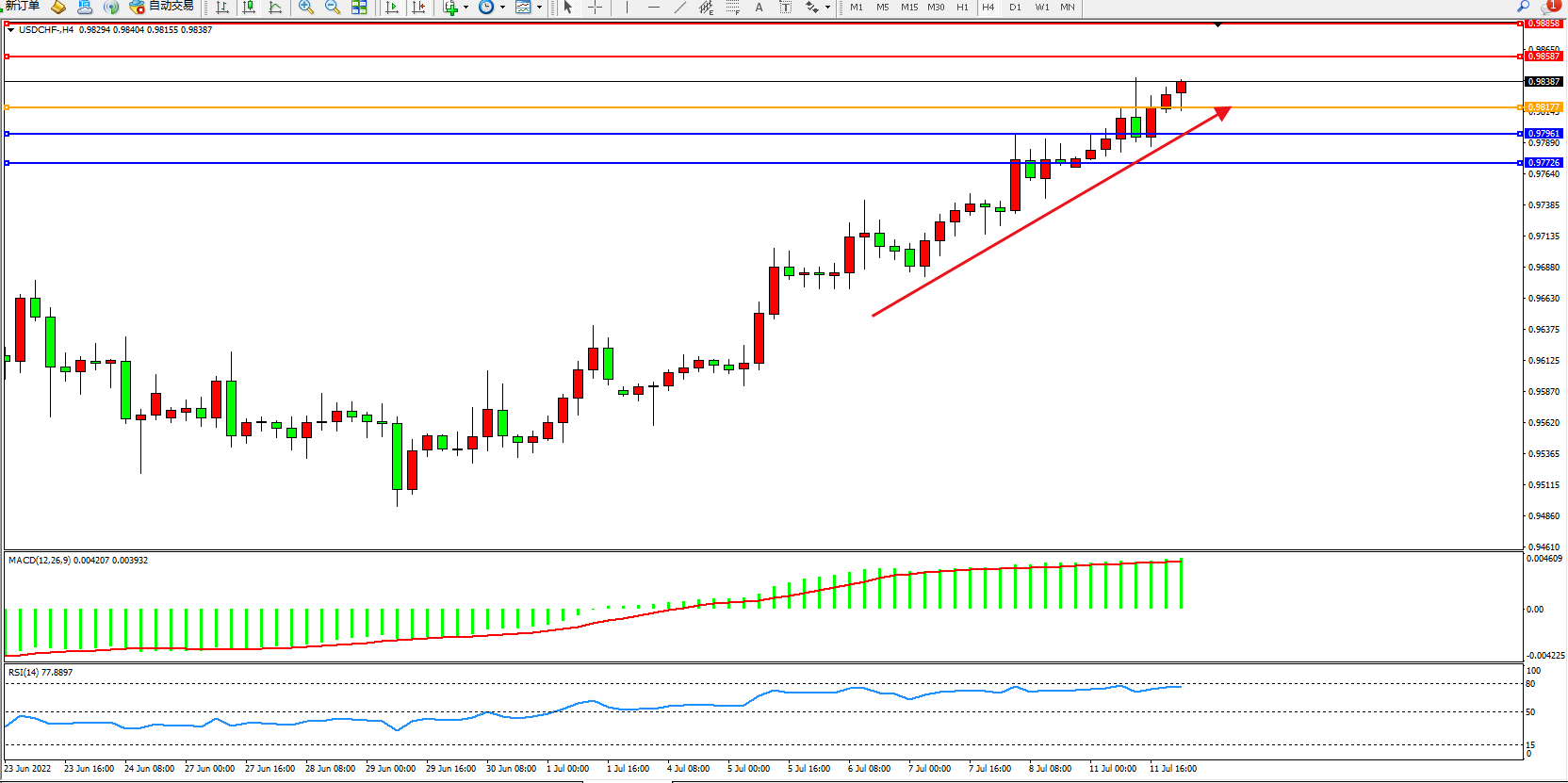Open the chat notifications with red badge
Viewport: 1568px width, 783px height.
tap(1550, 7)
